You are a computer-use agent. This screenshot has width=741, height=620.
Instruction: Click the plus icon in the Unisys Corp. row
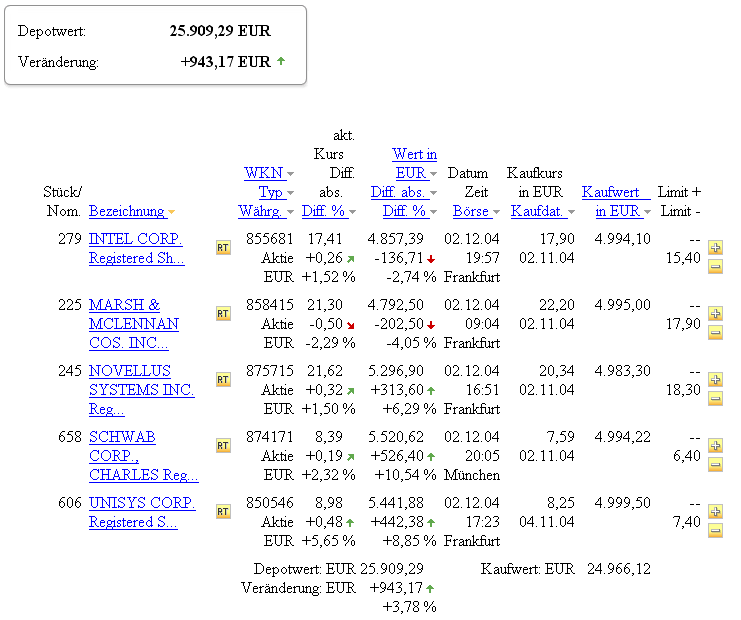(715, 511)
